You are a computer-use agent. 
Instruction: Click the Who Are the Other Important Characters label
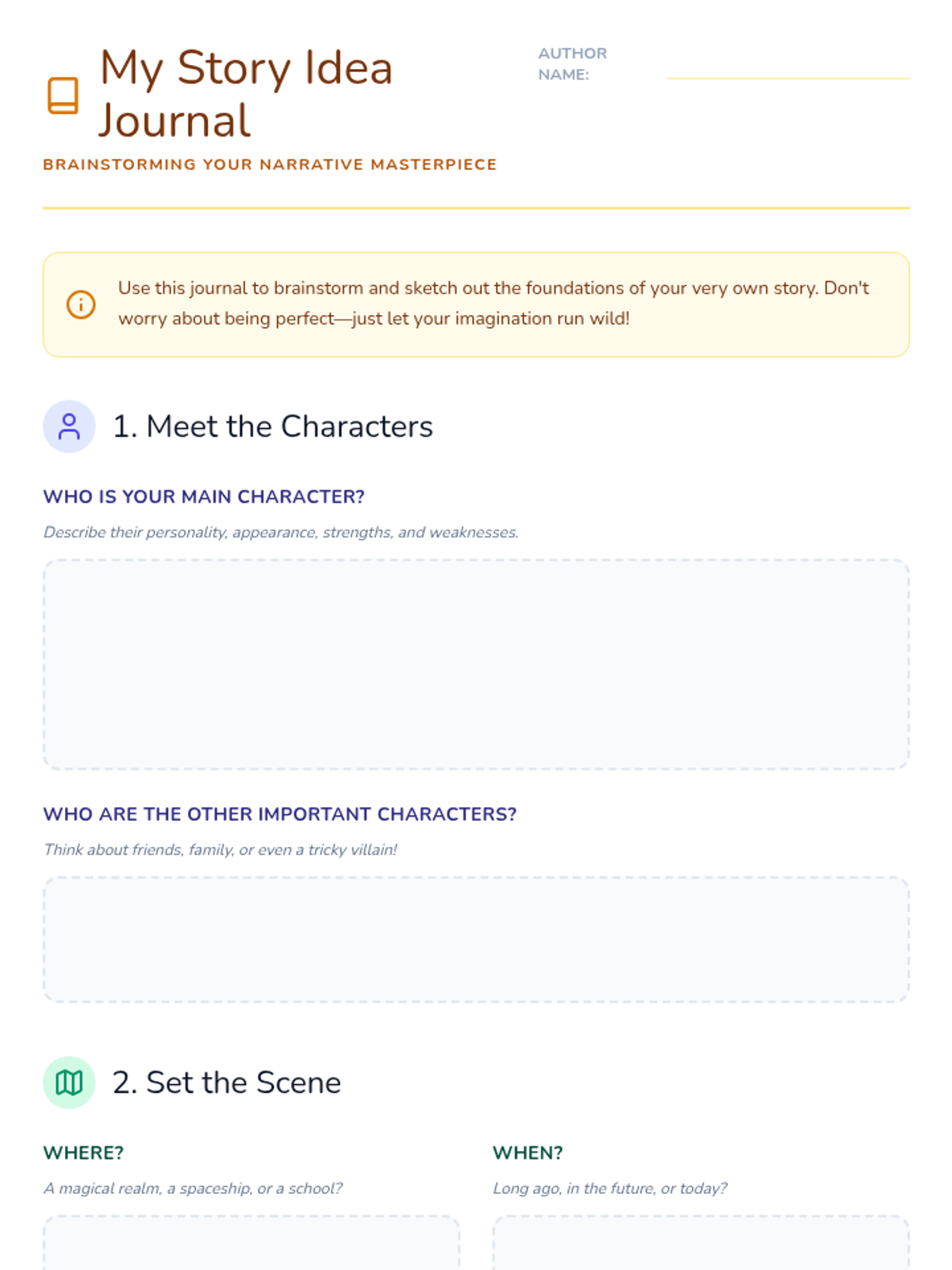[279, 814]
